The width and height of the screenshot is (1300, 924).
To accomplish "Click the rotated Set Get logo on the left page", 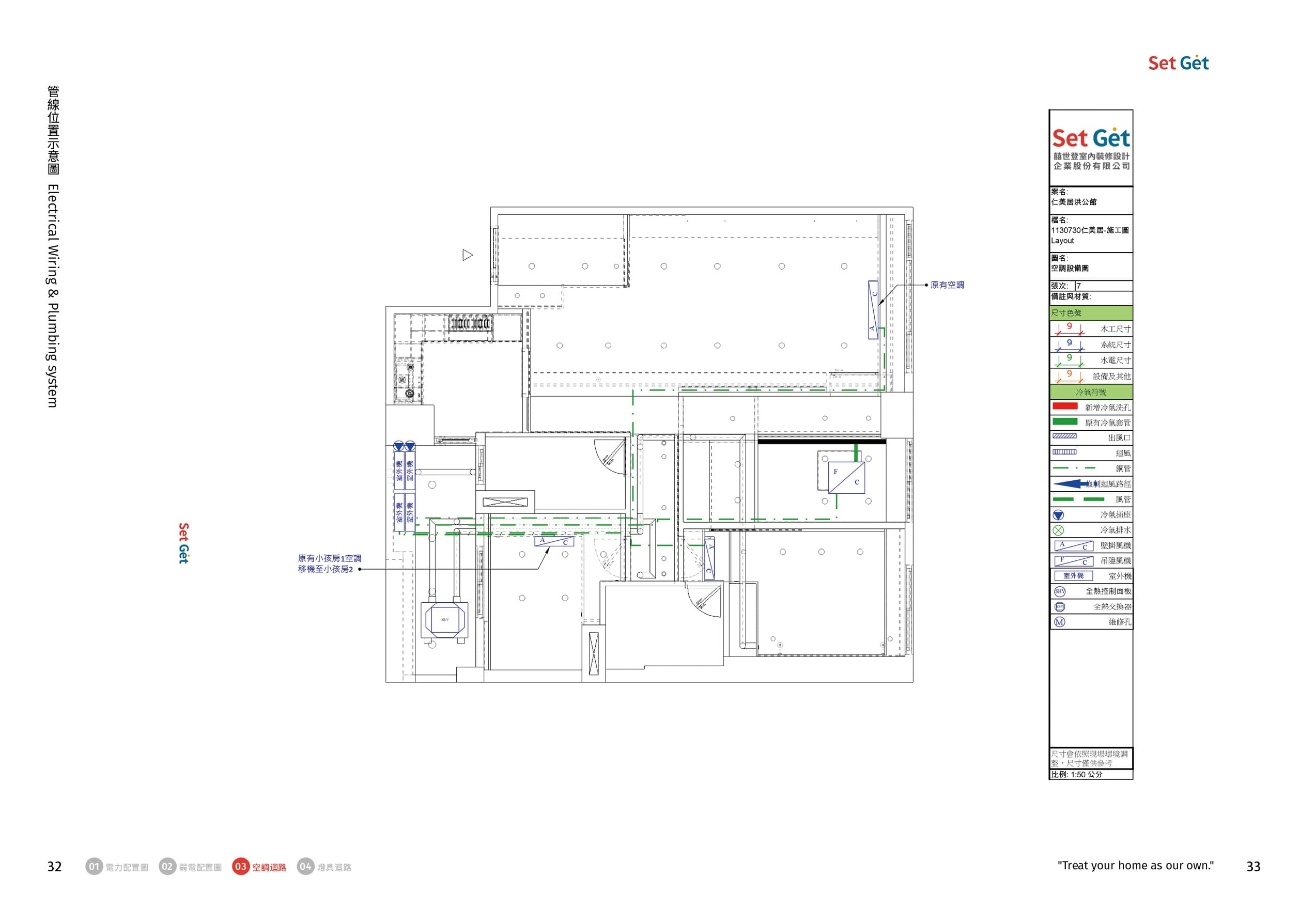I will coord(183,543).
